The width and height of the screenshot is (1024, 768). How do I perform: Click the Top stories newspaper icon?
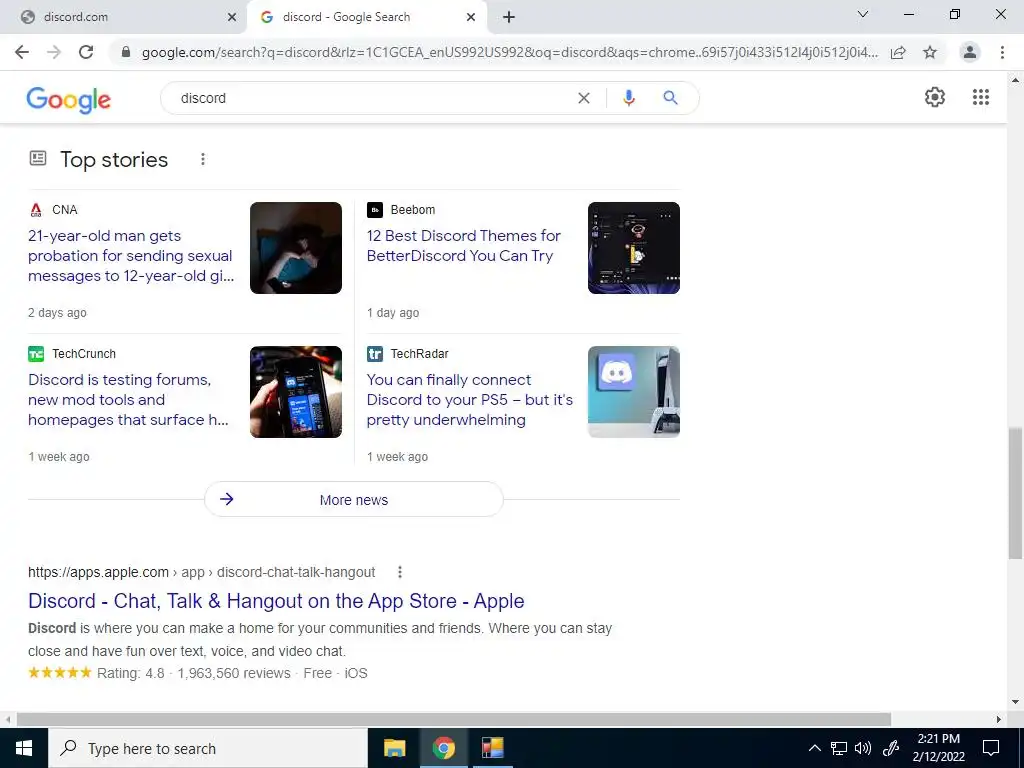pyautogui.click(x=38, y=158)
